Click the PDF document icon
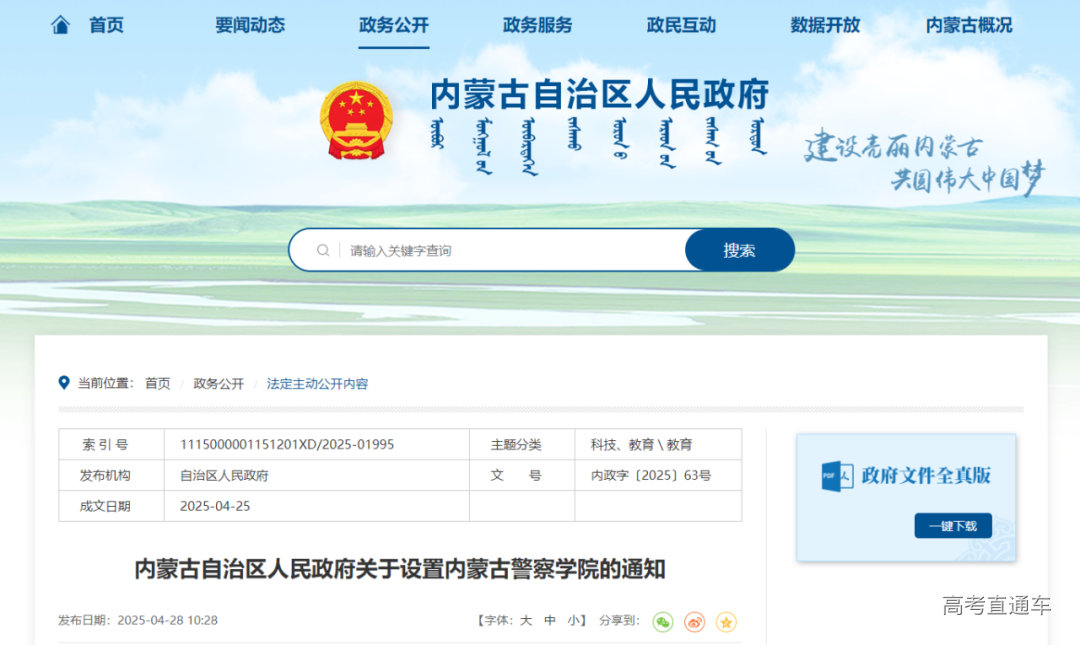The height and width of the screenshot is (645, 1080). click(836, 475)
